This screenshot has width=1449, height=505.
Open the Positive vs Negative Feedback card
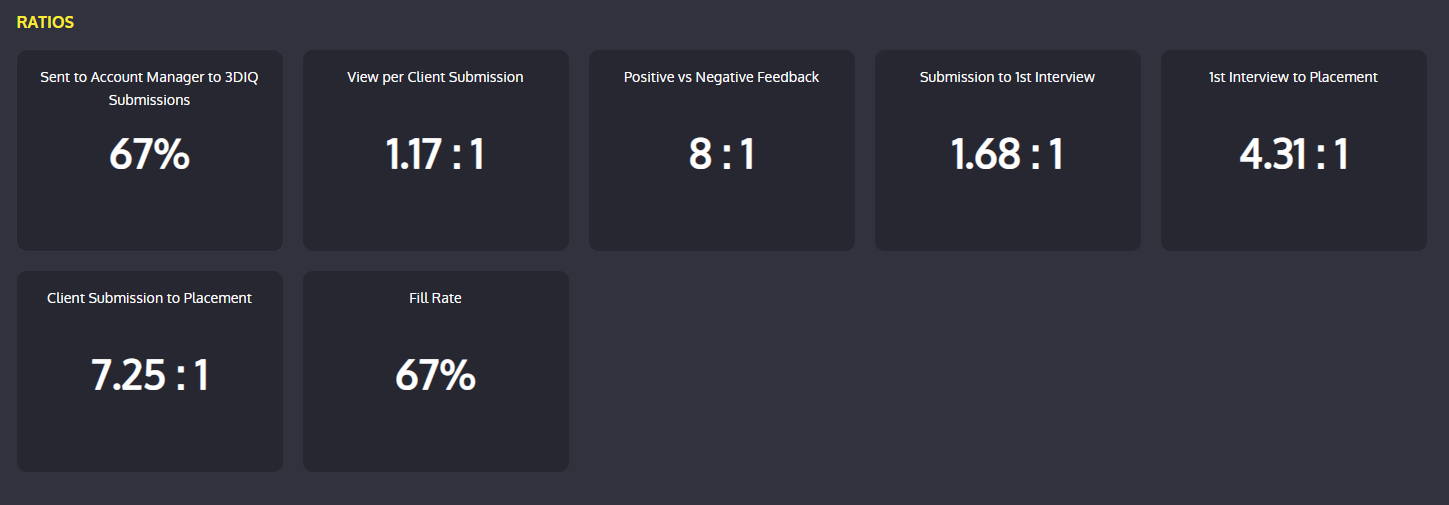pyautogui.click(x=722, y=150)
